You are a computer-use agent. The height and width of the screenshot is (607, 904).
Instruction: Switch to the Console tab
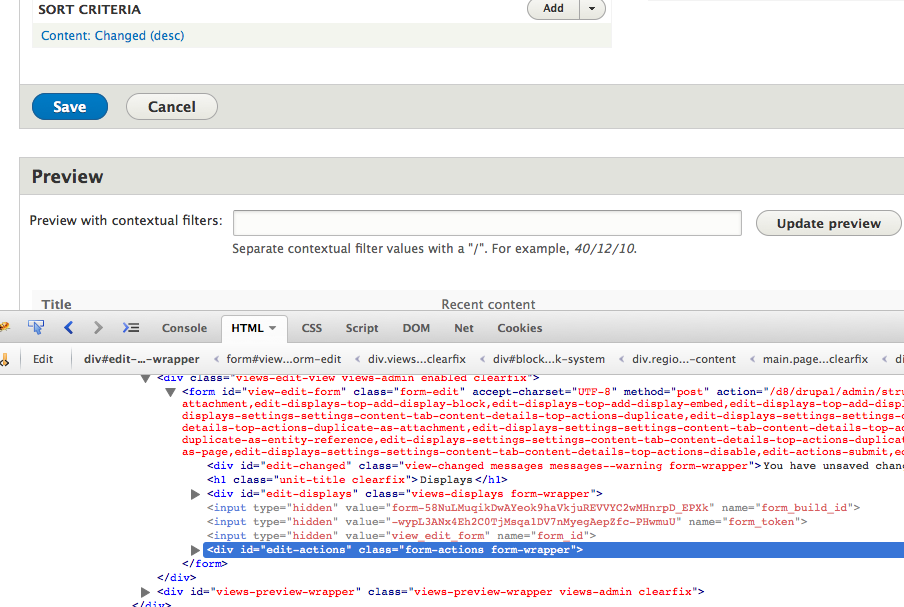184,328
